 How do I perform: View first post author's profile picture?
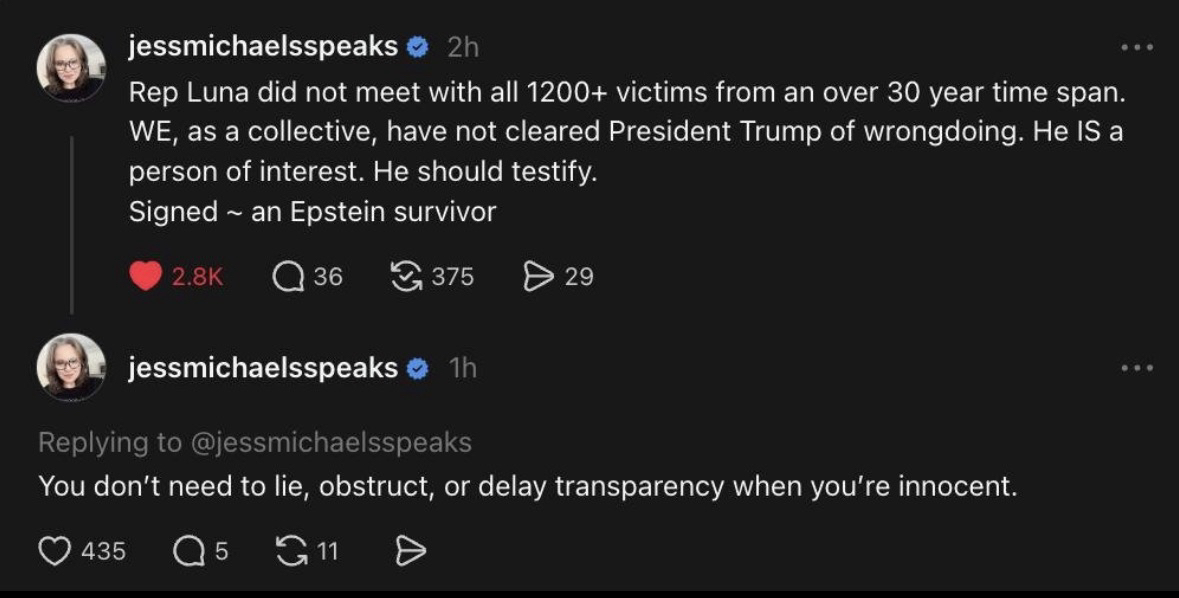point(71,67)
